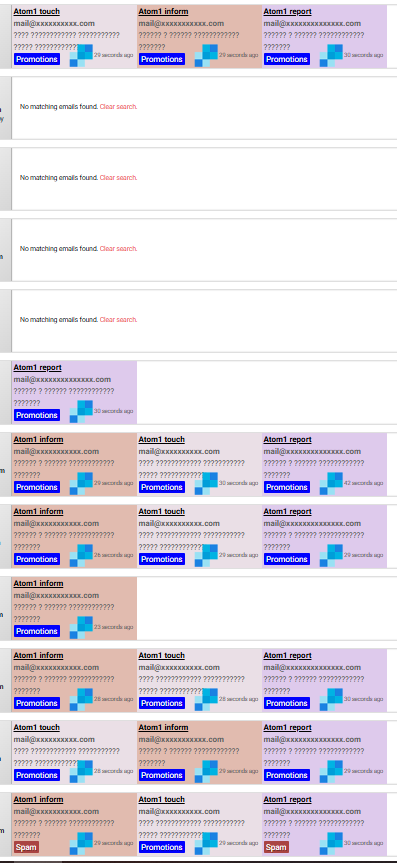Click the second "Clear search" link from the top

point(118,178)
